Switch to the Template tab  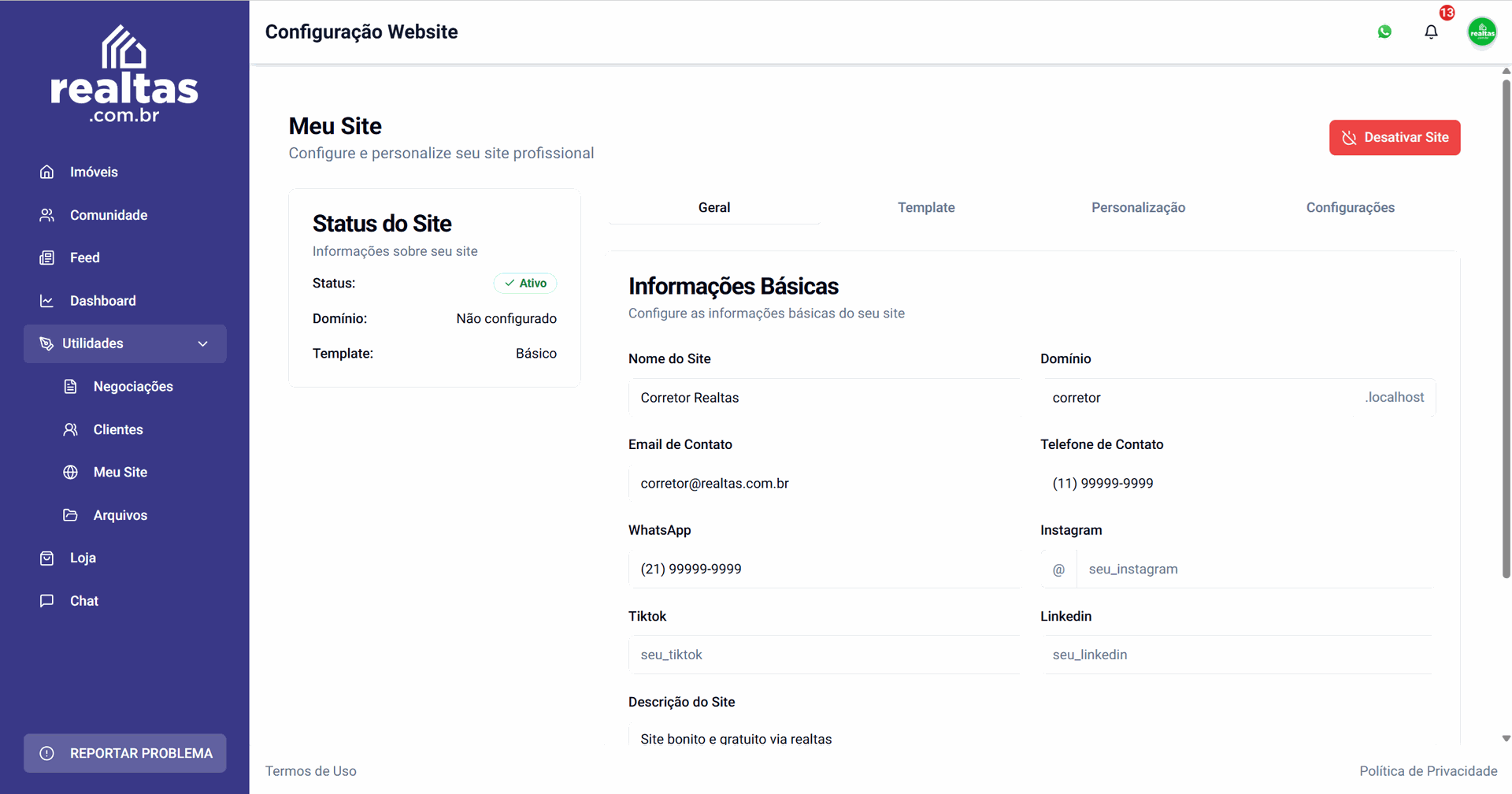point(926,207)
